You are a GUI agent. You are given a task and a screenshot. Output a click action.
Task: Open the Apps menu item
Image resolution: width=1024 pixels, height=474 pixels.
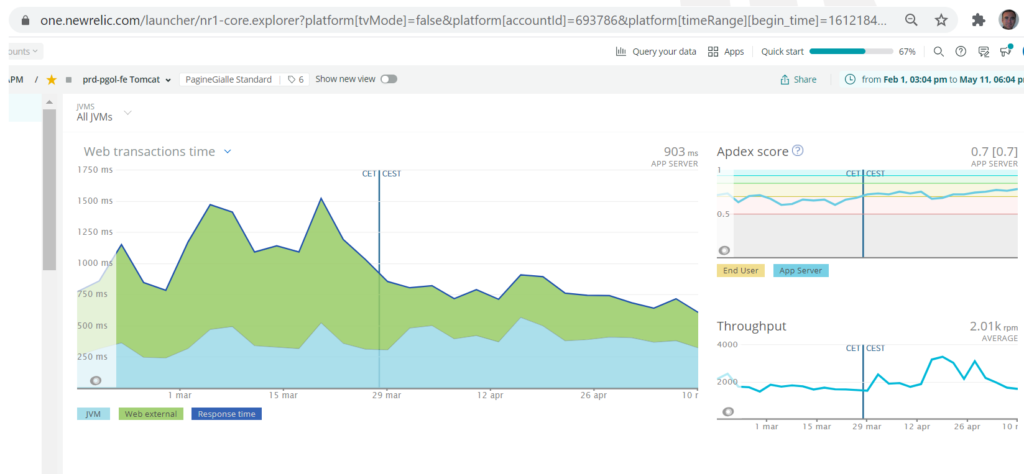click(x=726, y=51)
